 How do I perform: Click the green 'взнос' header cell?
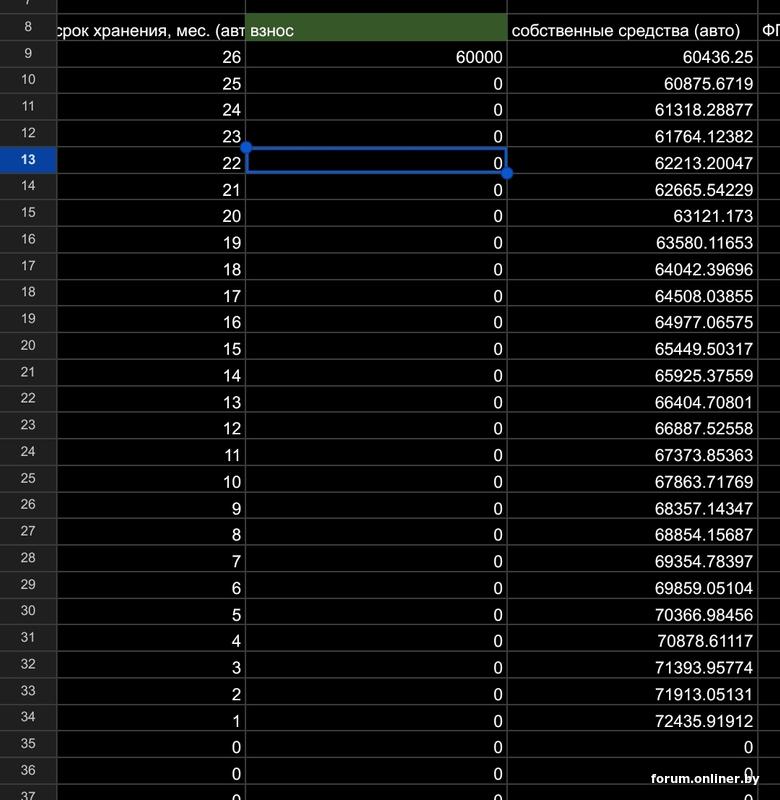[x=376, y=28]
